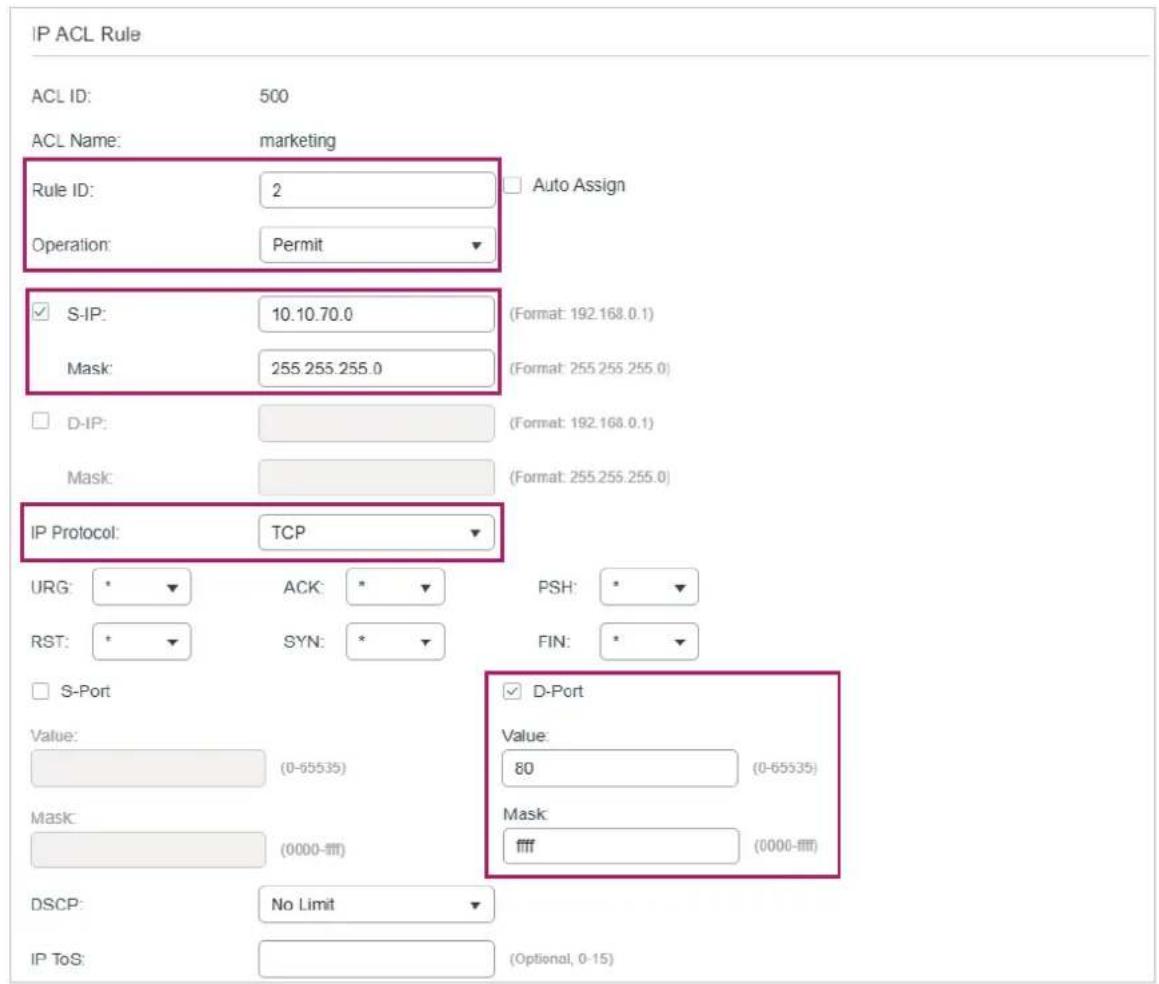Open the RST flag dropdown
Image resolution: width=1159 pixels, height=984 pixels.
click(141, 642)
